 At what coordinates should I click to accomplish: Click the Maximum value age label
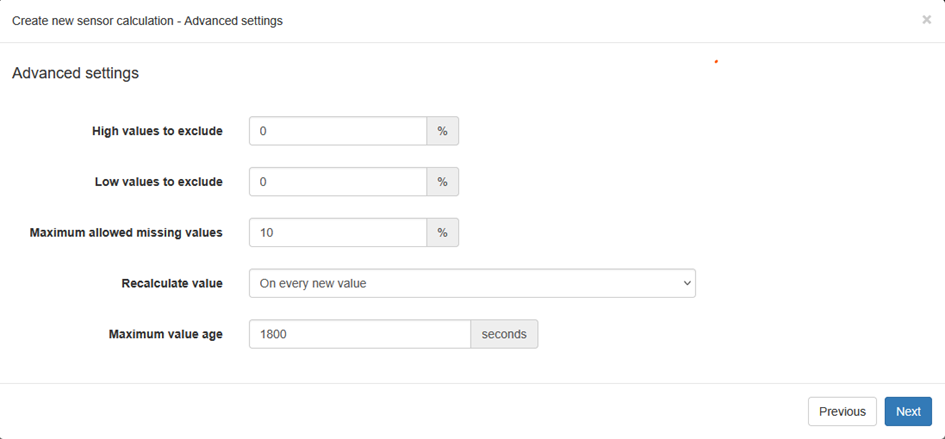click(165, 334)
